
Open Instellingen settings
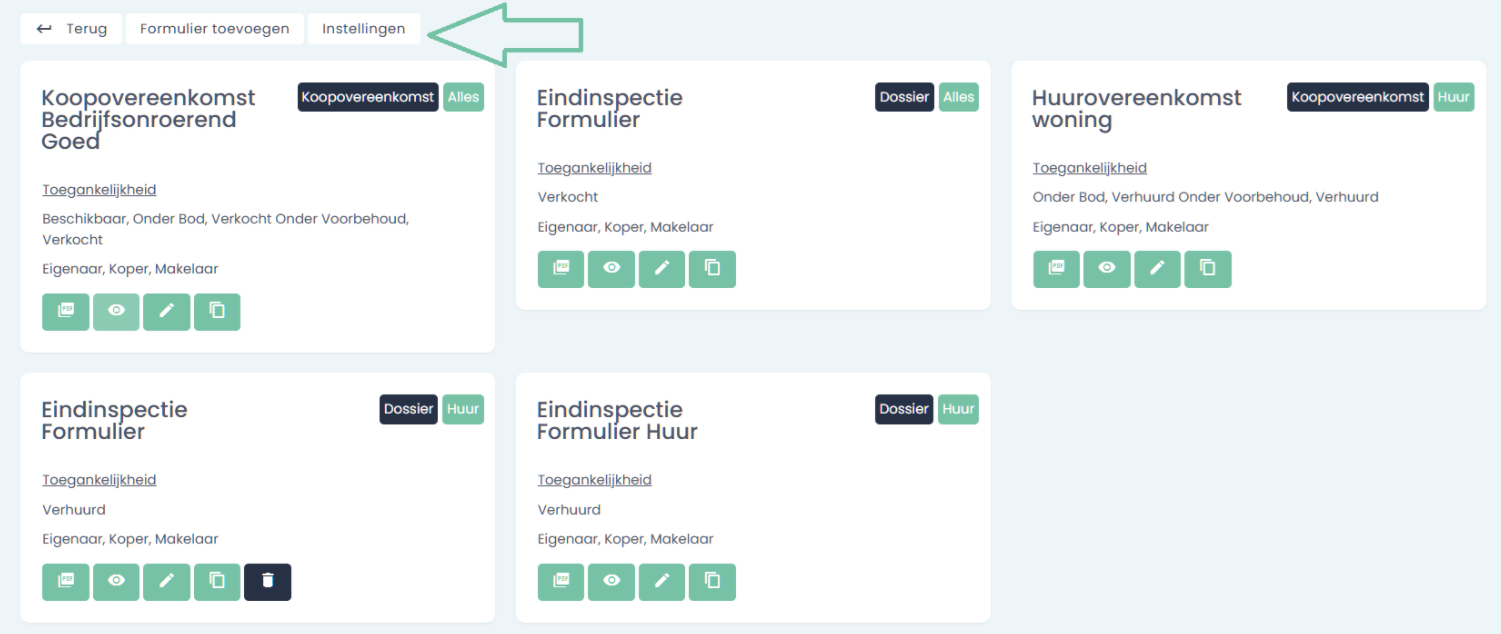(364, 29)
